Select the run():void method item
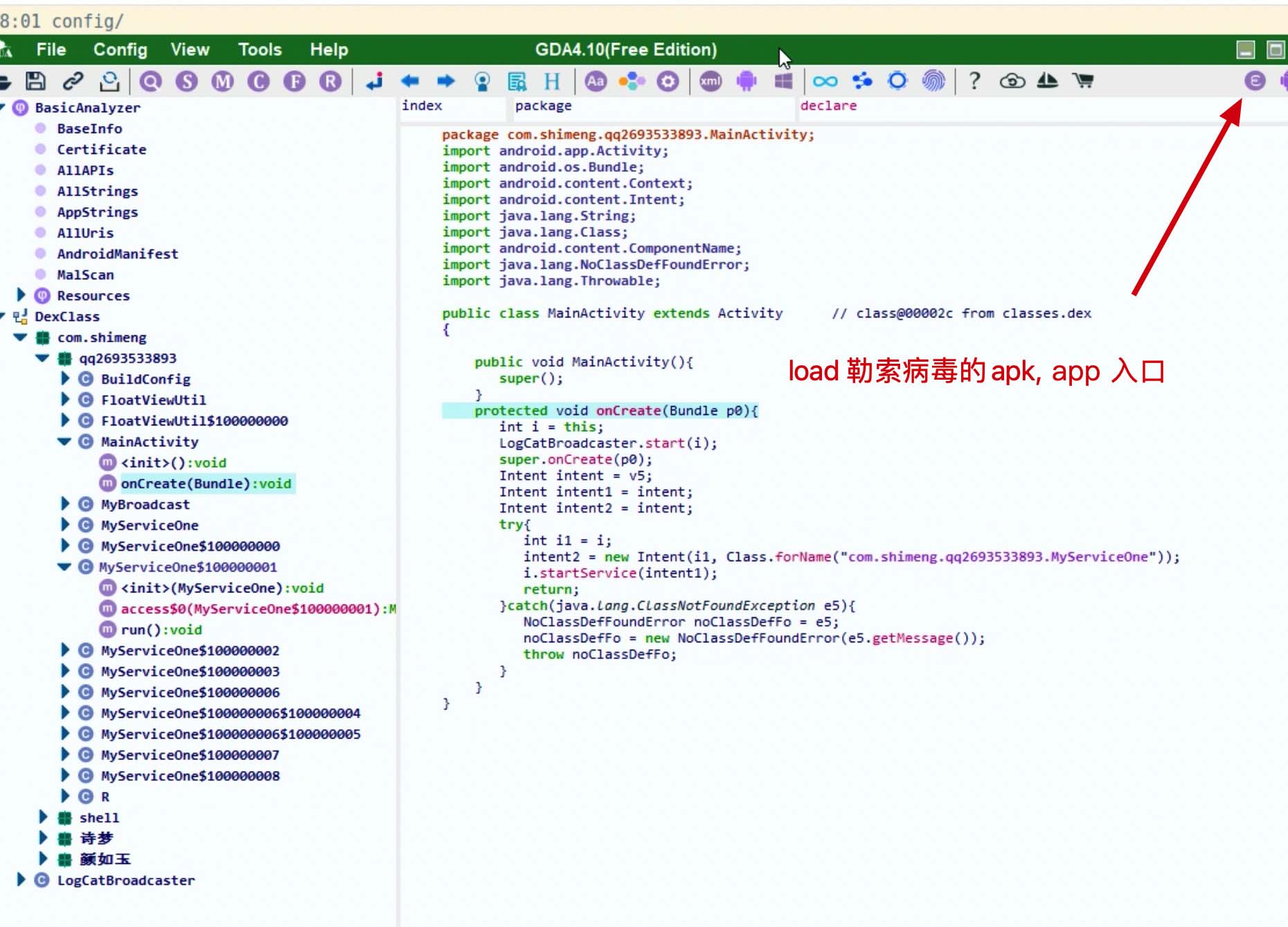 [161, 629]
